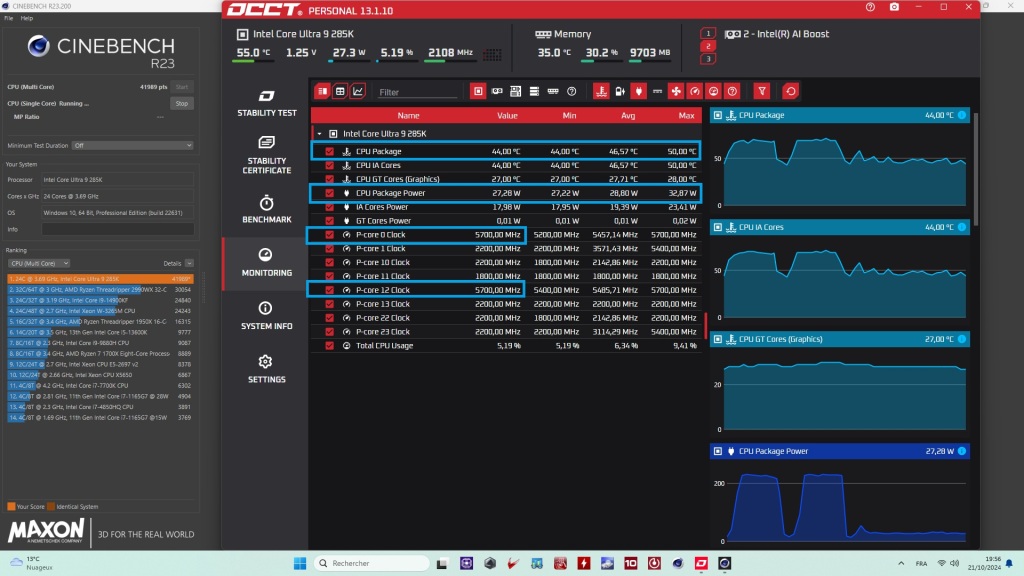Select the Intel Core i9-14900KF ranking row
This screenshot has height=576, width=1024.
(x=100, y=300)
